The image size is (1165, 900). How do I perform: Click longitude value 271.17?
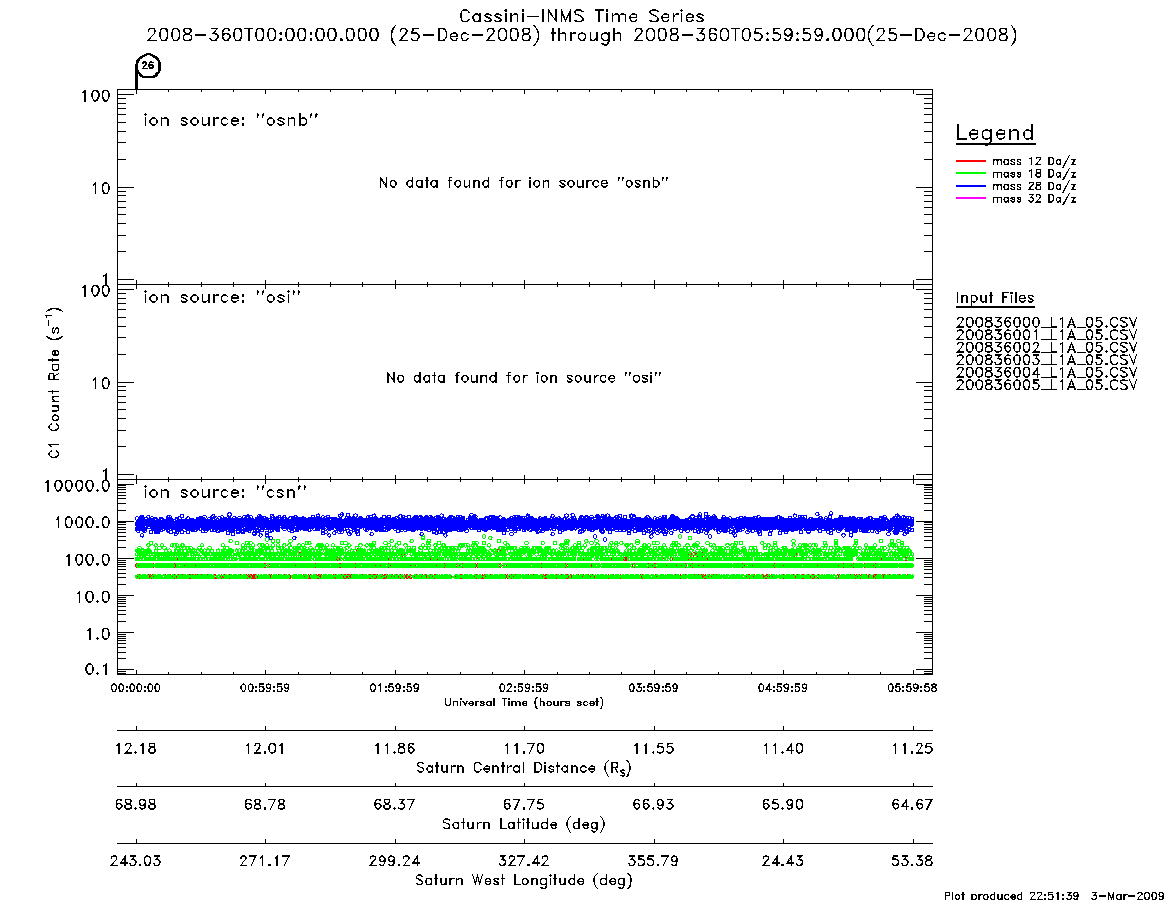[265, 861]
